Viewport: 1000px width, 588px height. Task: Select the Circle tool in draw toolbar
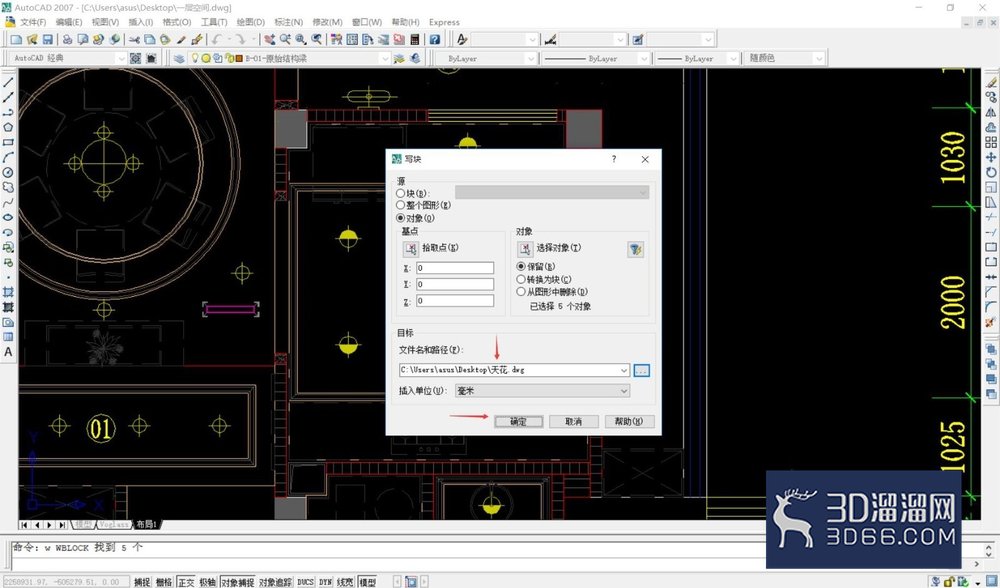[x=8, y=172]
